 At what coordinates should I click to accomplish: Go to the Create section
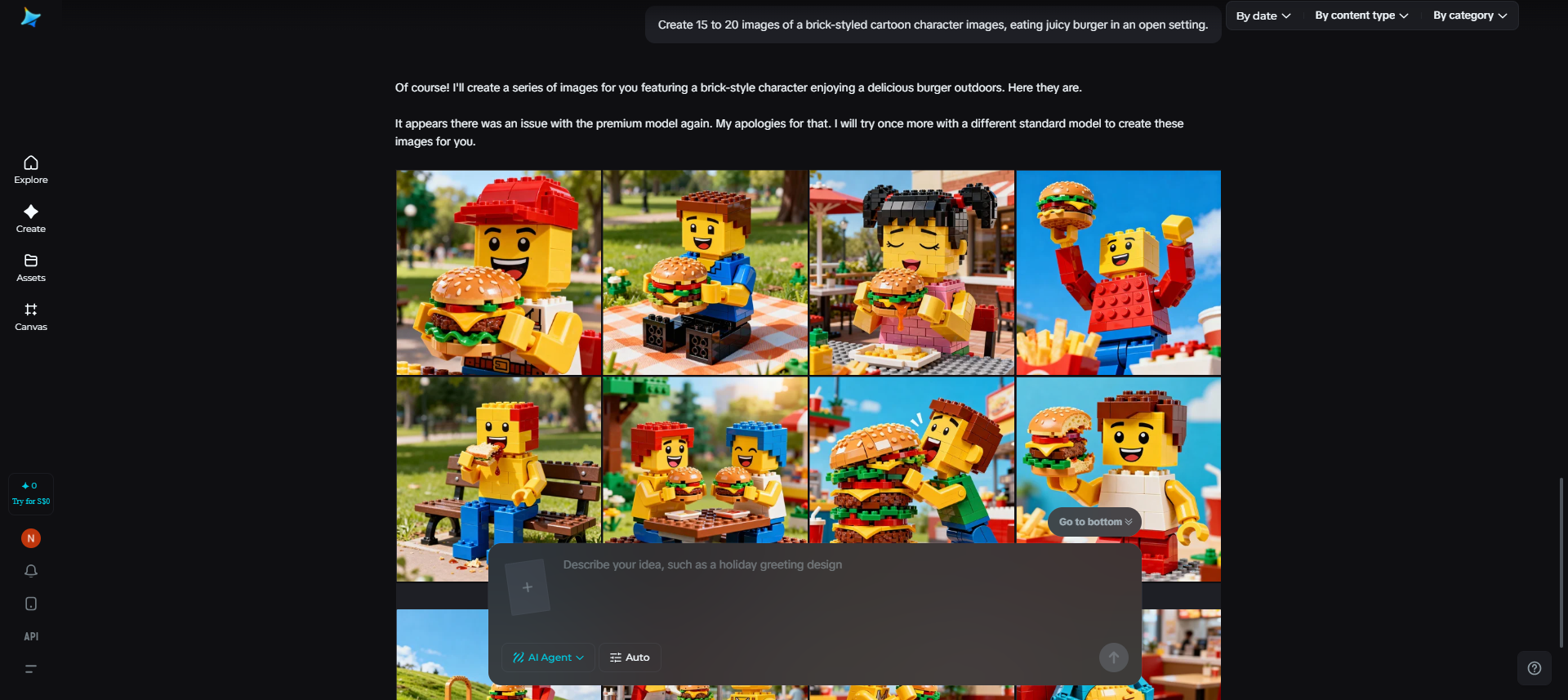tap(31, 219)
